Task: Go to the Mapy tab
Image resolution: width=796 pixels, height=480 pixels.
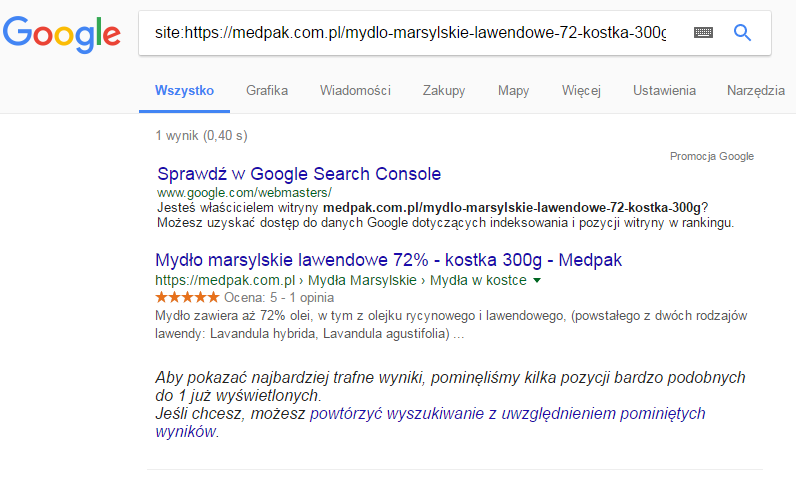Action: (x=514, y=91)
